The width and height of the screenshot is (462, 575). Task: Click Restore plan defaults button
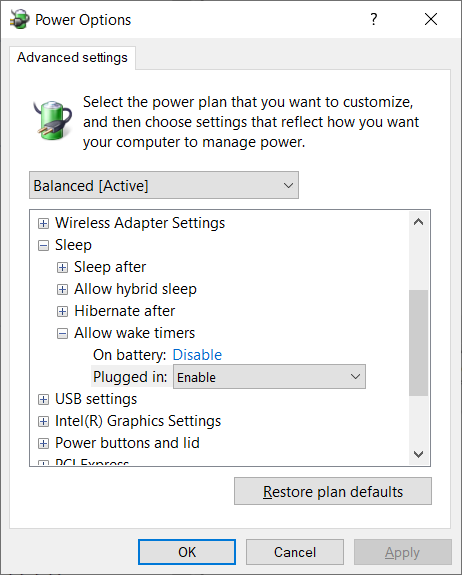coord(333,491)
